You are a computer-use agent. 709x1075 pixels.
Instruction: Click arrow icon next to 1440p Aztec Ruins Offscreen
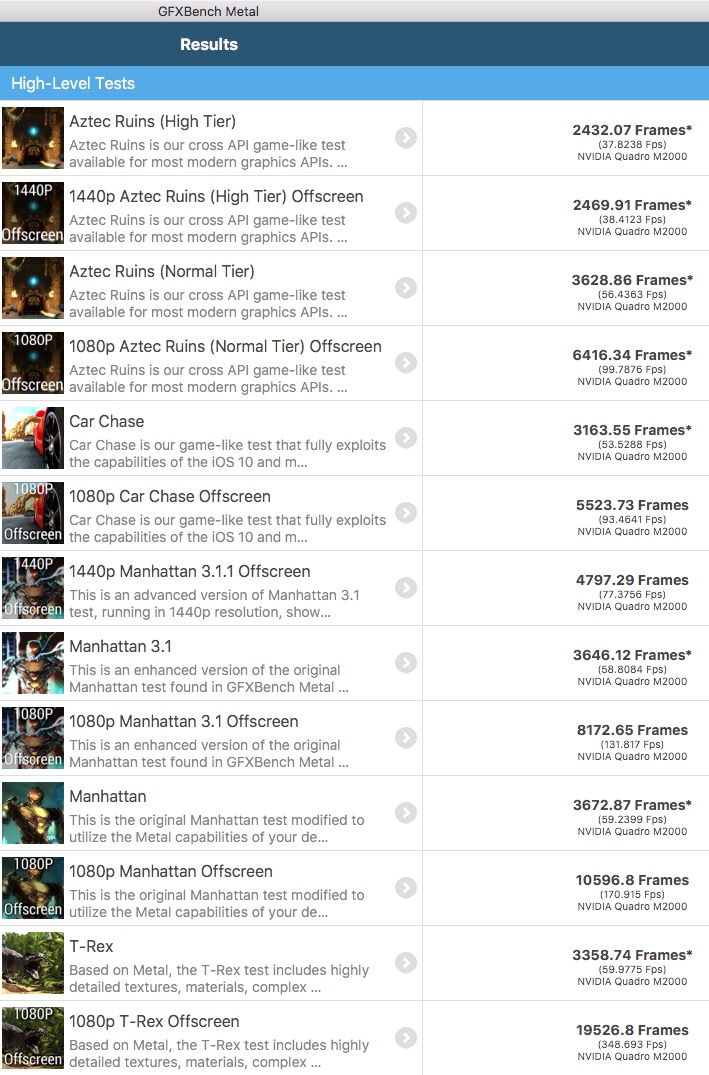tap(406, 213)
